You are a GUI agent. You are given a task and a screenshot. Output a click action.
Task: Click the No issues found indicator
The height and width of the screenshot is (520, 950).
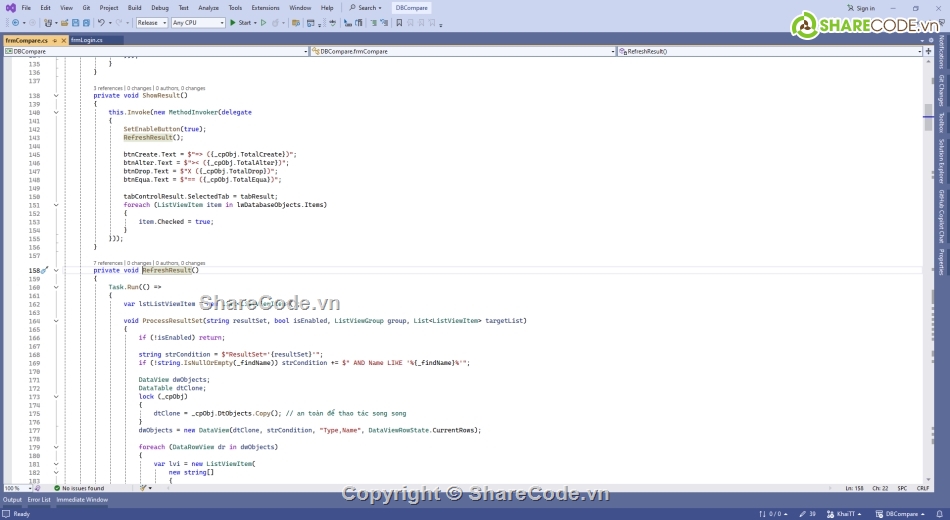click(x=79, y=488)
